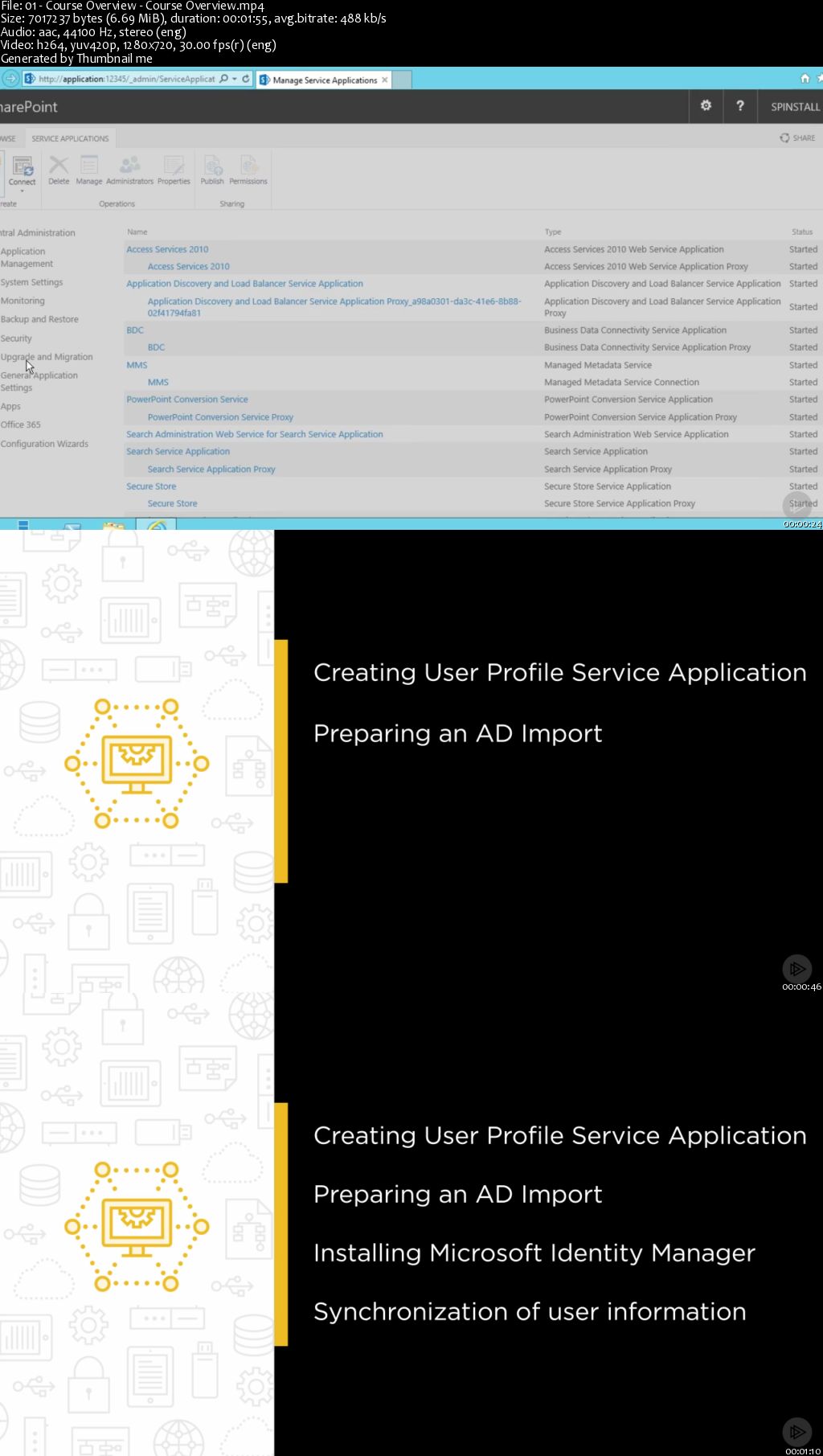823x1456 pixels.
Task: Click the search magnifier in the address bar
Action: point(223,79)
